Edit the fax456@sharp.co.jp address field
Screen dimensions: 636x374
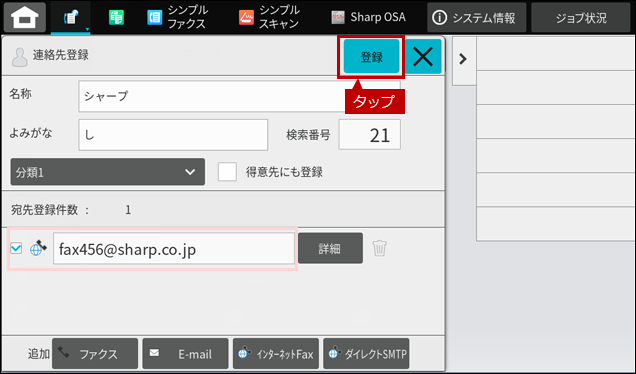(x=174, y=249)
